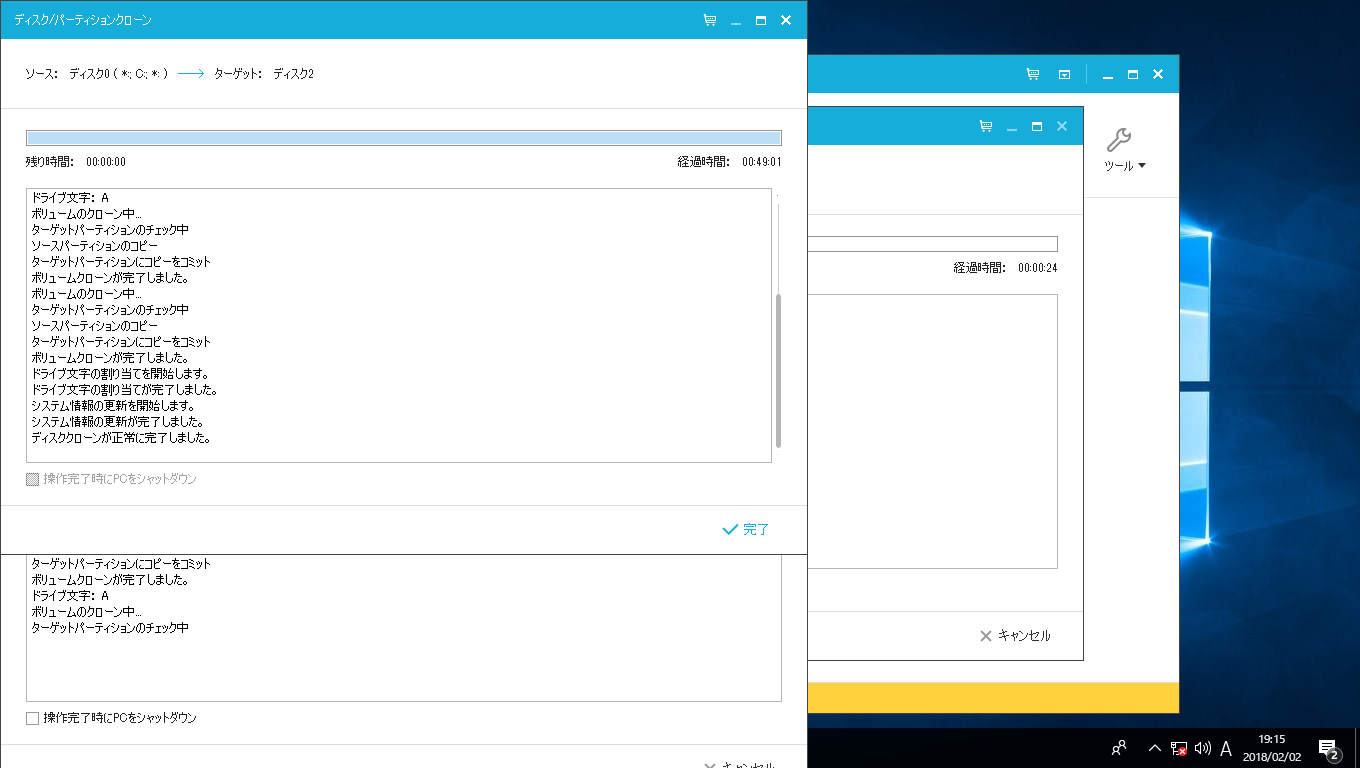
Task: Click the 経過時間 value 00:49:01
Action: tap(762, 162)
